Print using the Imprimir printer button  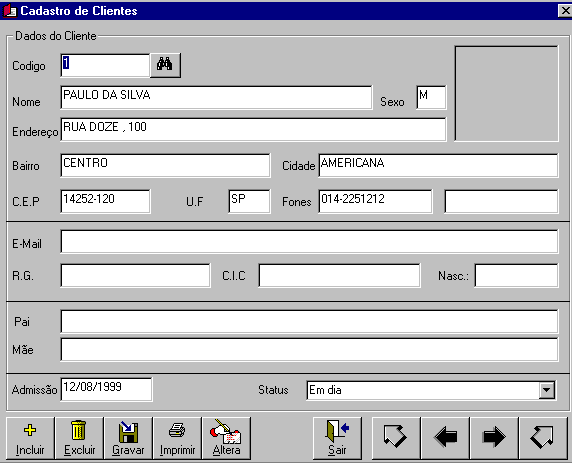(x=178, y=438)
